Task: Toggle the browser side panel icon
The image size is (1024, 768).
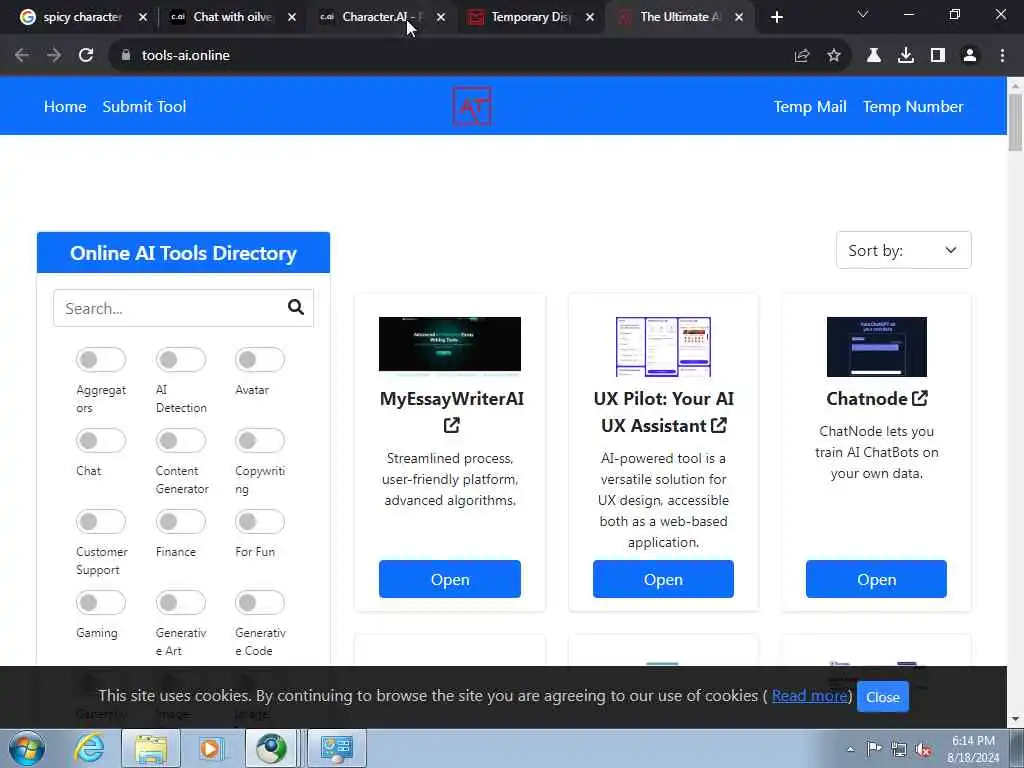Action: click(x=938, y=56)
